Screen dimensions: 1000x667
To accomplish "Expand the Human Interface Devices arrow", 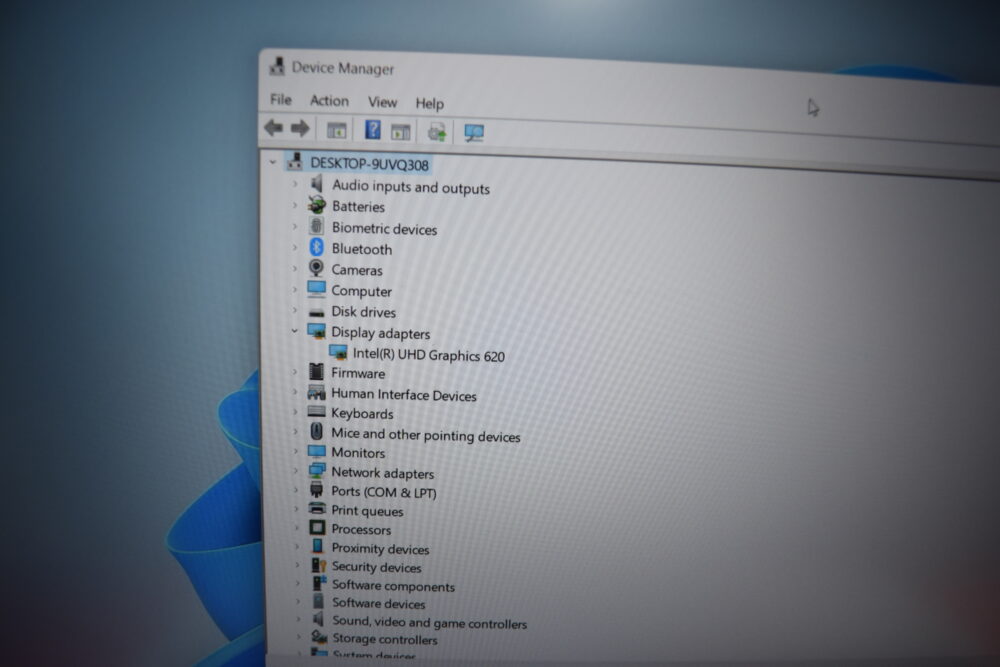I will click(x=295, y=392).
